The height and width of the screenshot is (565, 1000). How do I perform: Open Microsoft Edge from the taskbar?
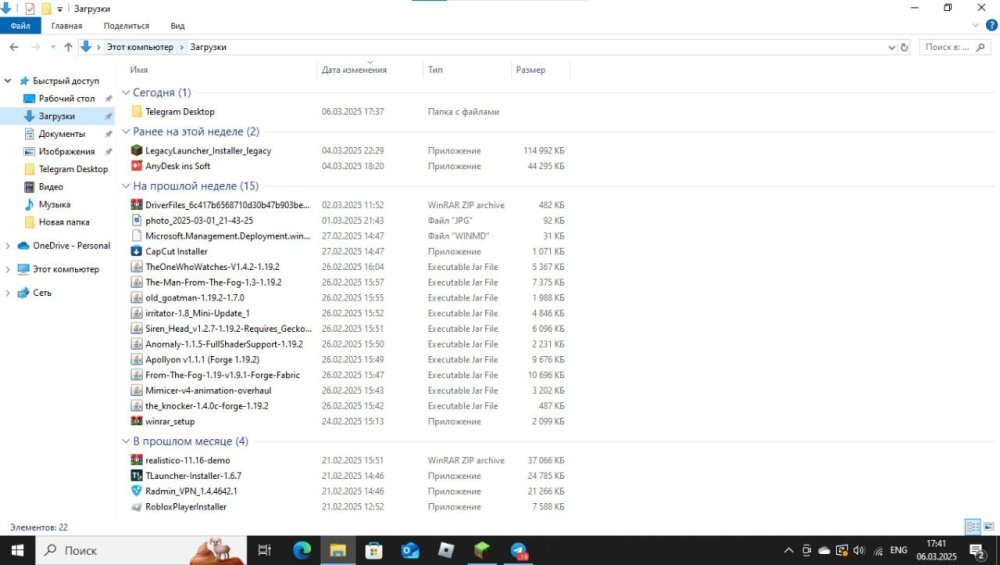tap(302, 550)
